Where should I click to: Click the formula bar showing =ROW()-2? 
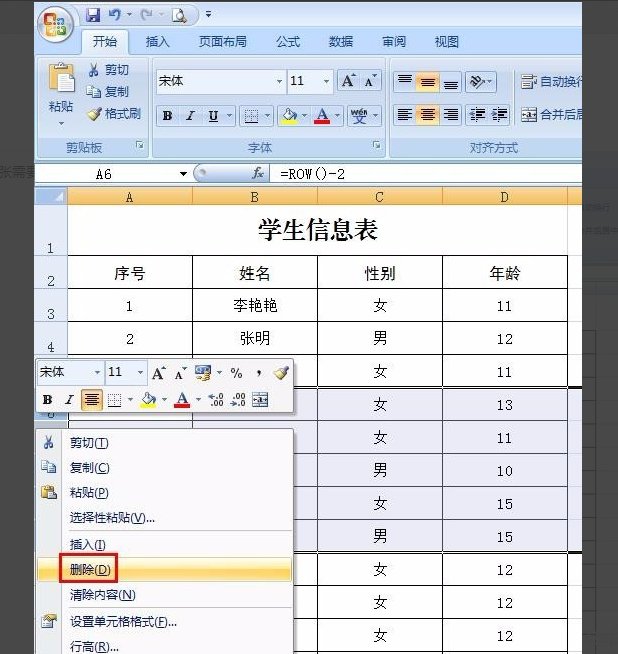(x=425, y=174)
